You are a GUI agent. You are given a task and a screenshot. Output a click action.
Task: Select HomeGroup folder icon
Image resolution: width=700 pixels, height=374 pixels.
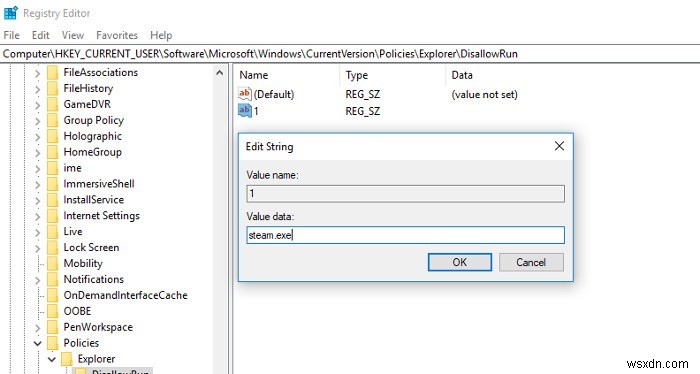tap(53, 152)
